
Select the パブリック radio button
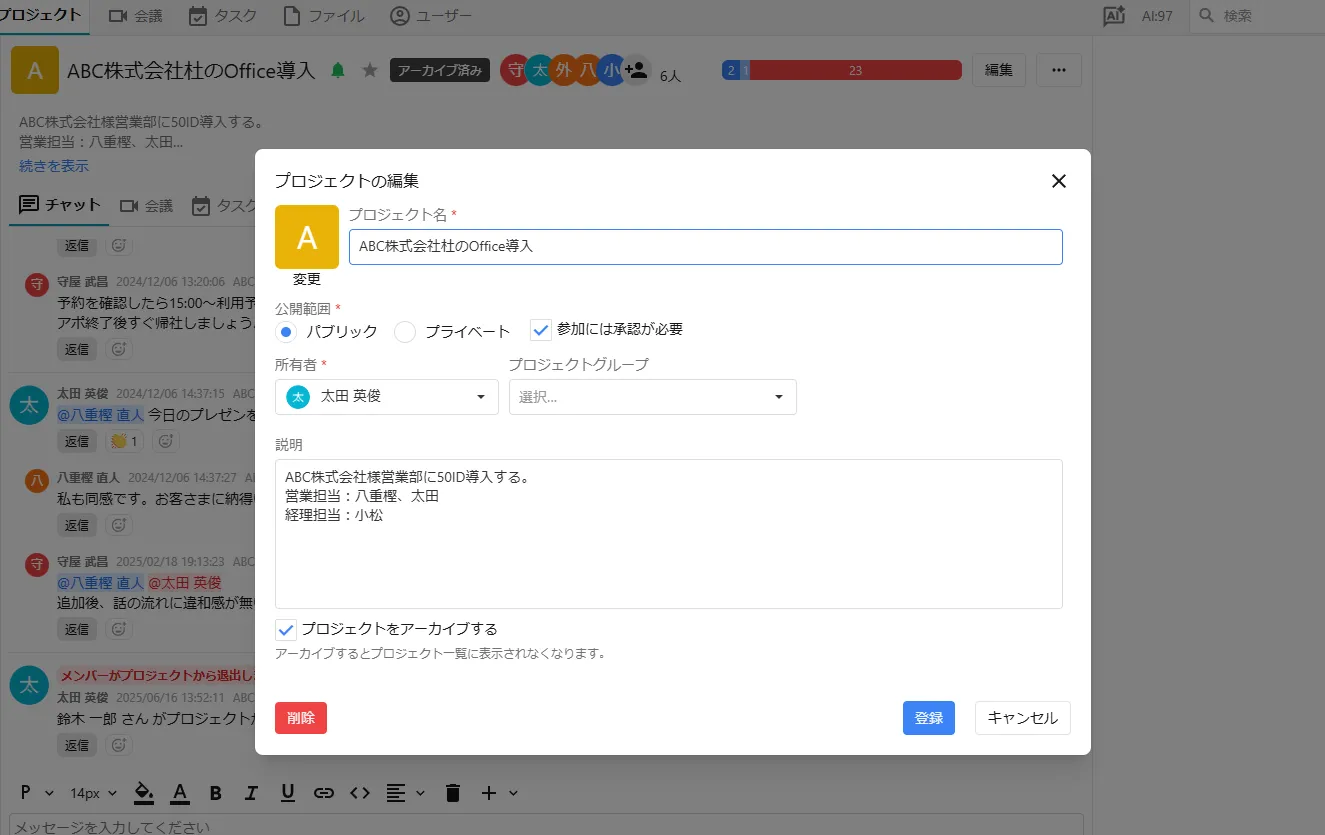287,332
